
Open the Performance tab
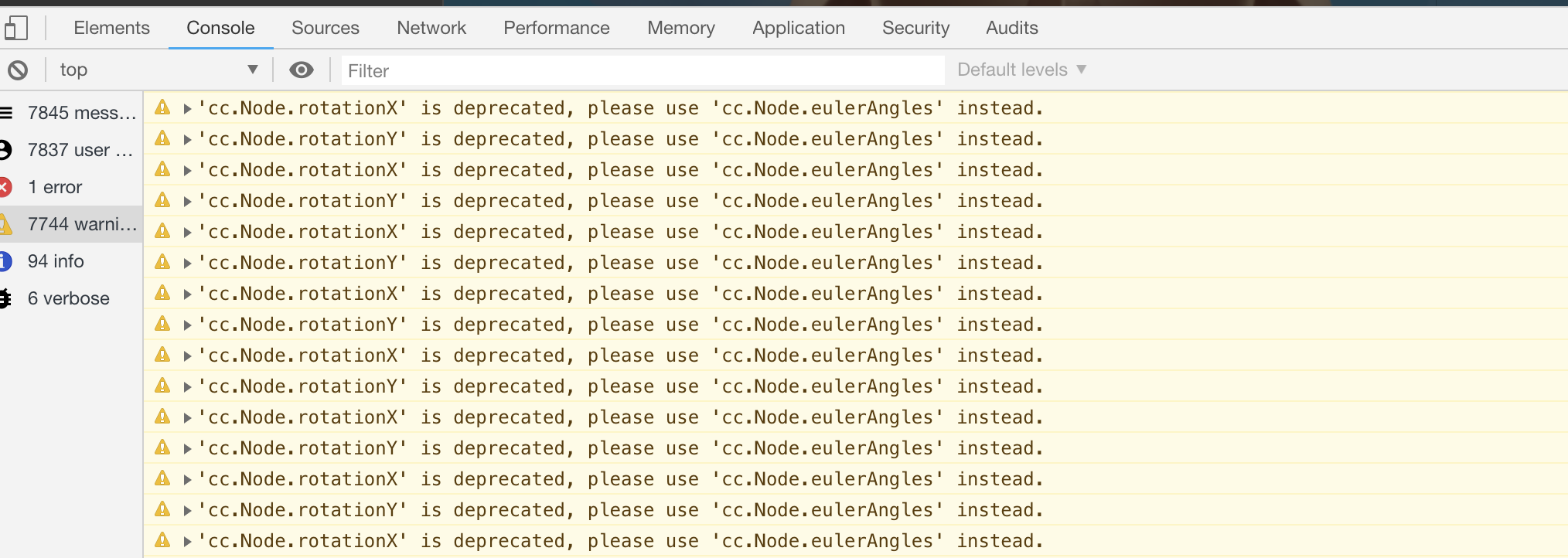(x=556, y=28)
